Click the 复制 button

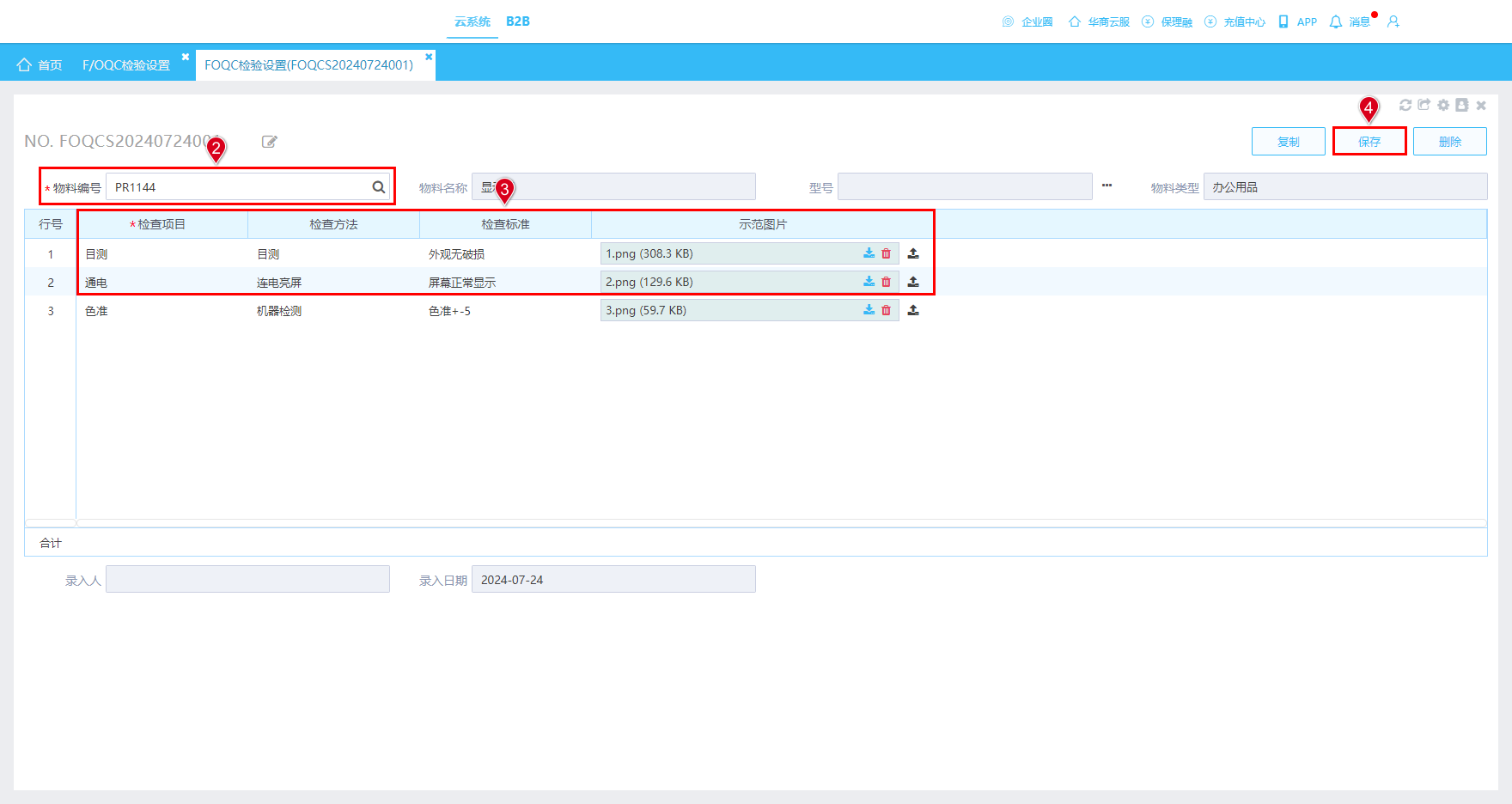click(x=1289, y=142)
